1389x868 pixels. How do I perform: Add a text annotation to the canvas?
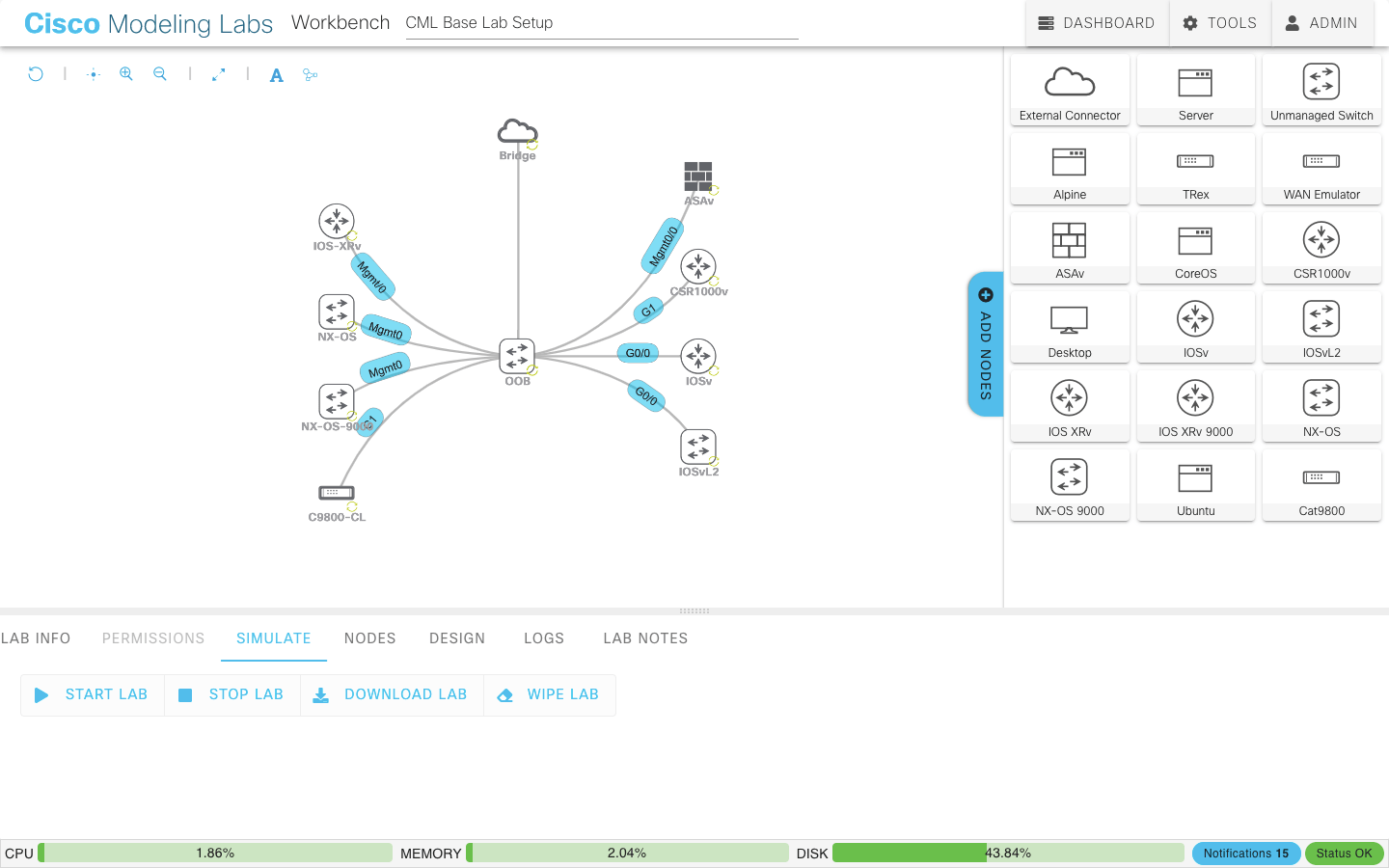tap(277, 74)
